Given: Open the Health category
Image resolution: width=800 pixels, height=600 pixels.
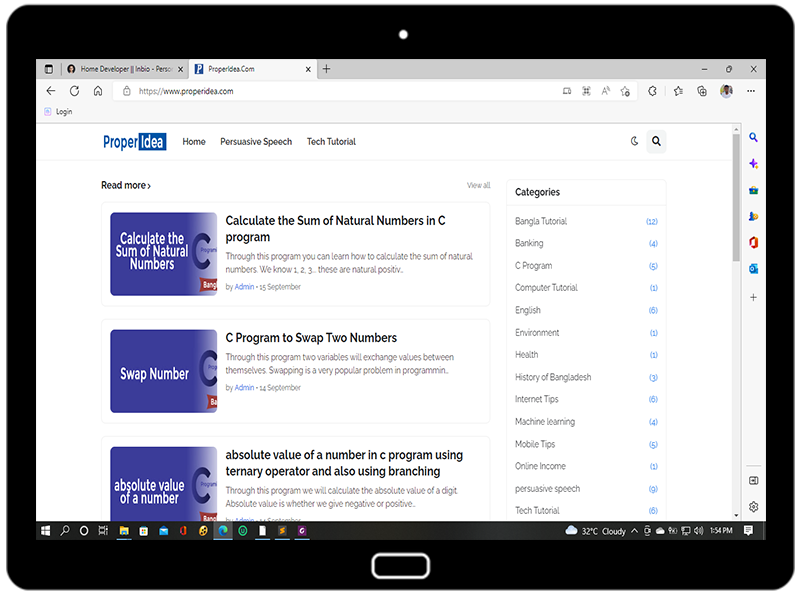Looking at the screenshot, I should 527,355.
